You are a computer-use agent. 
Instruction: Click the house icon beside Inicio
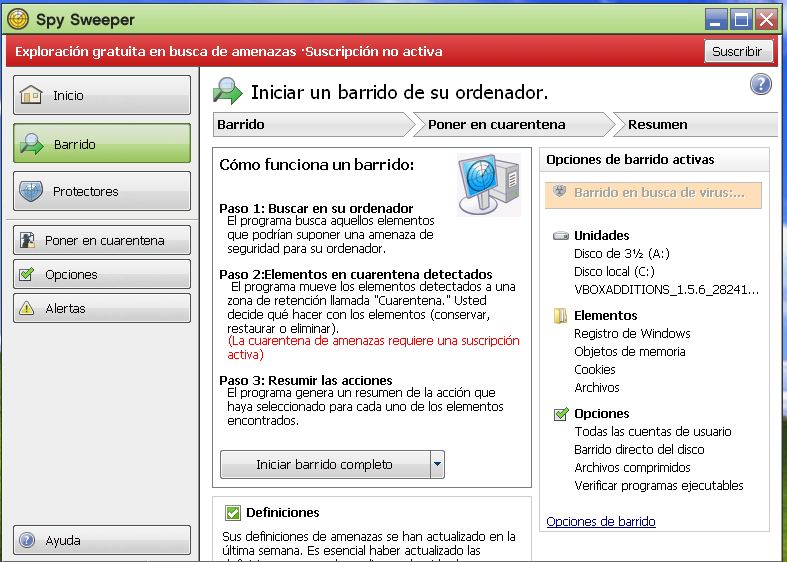coord(31,95)
